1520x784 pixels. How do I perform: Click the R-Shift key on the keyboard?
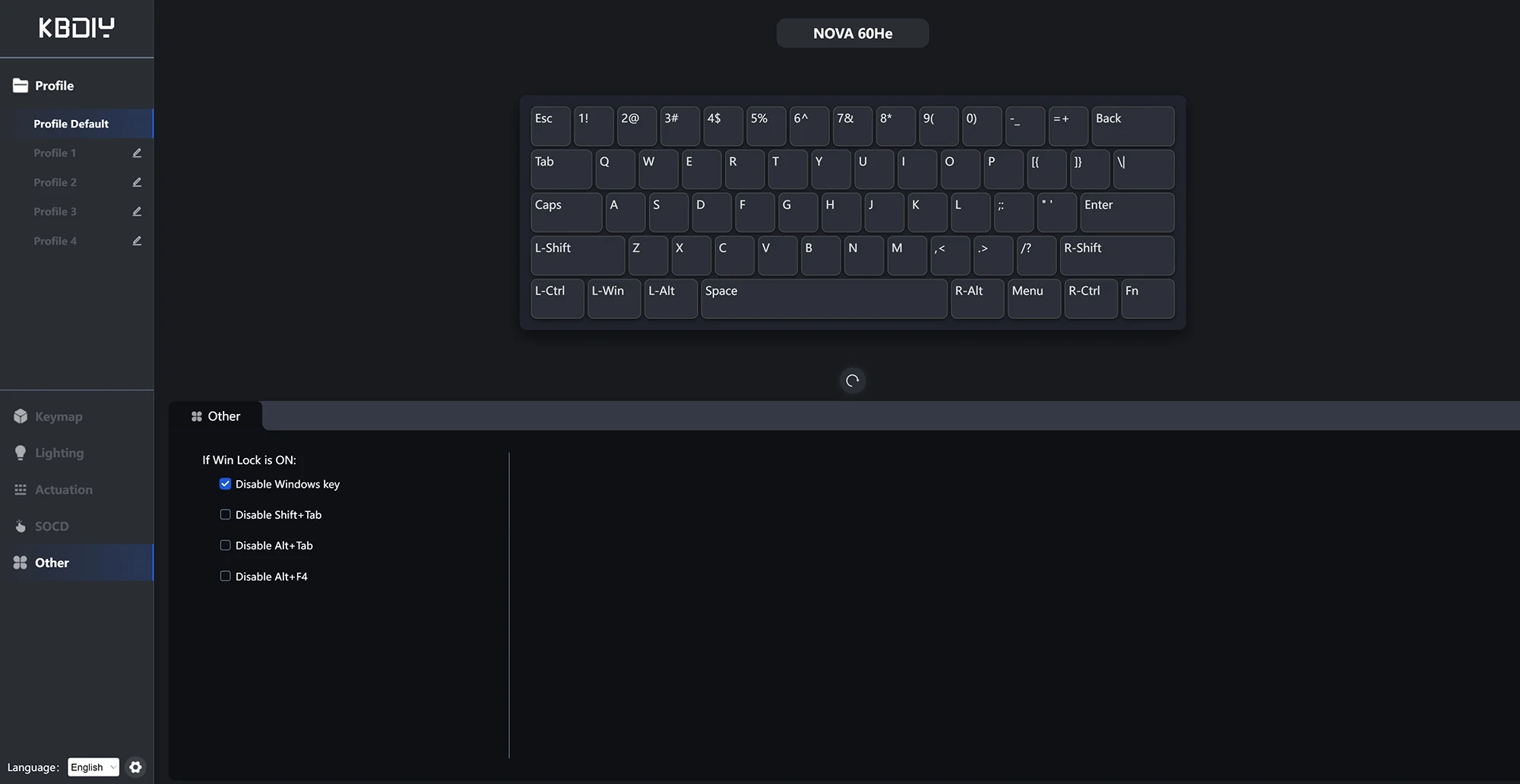[1117, 256]
